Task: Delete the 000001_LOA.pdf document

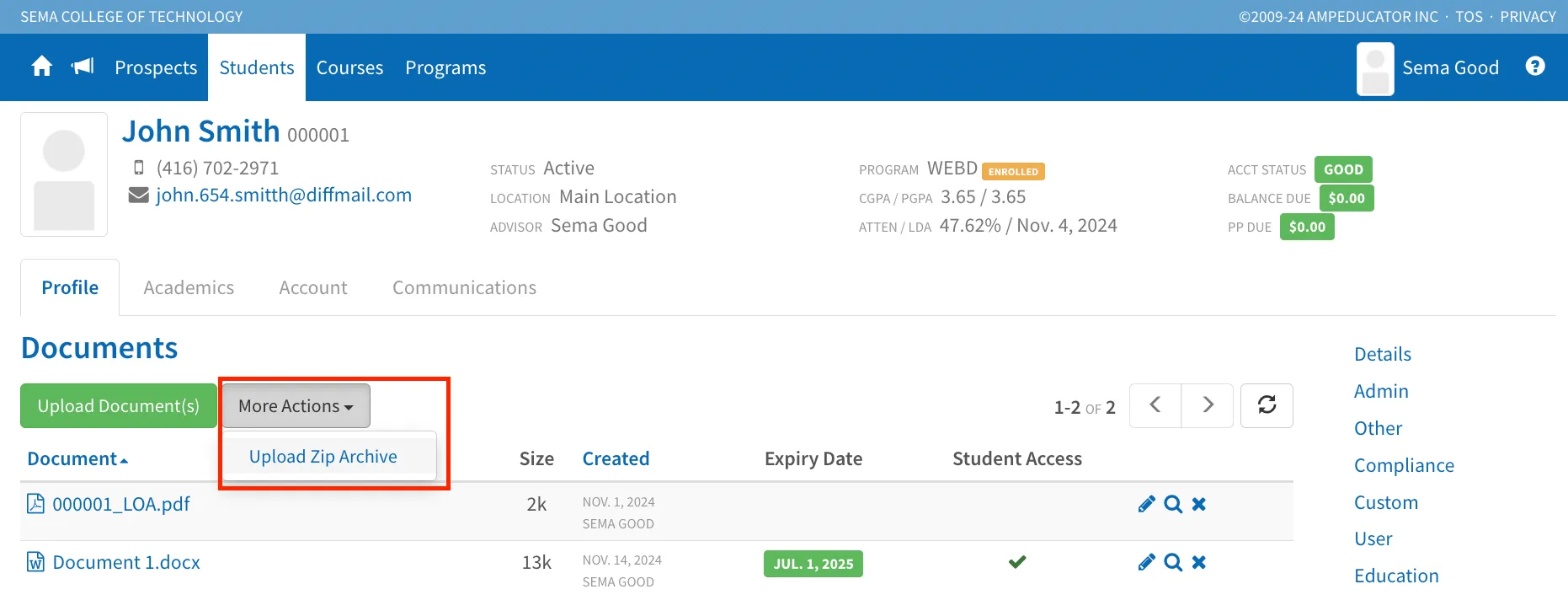Action: (1199, 504)
